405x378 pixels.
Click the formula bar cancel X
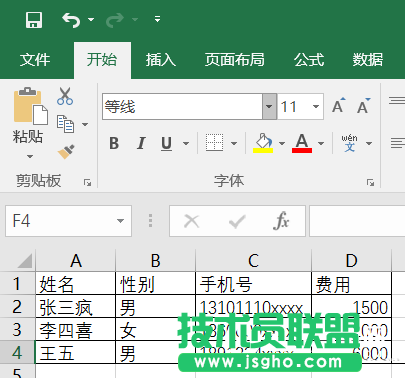pos(192,221)
